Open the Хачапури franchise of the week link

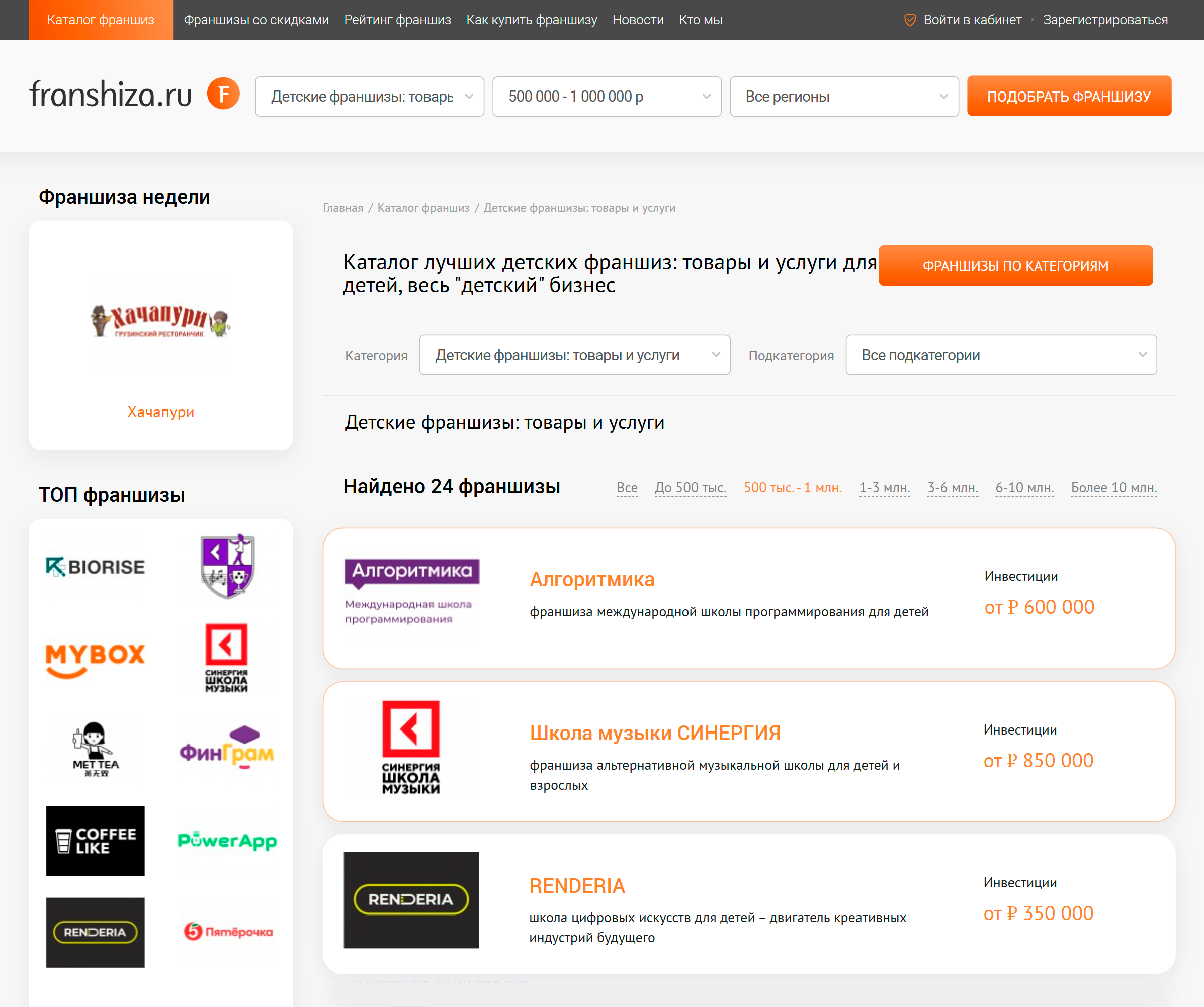160,412
